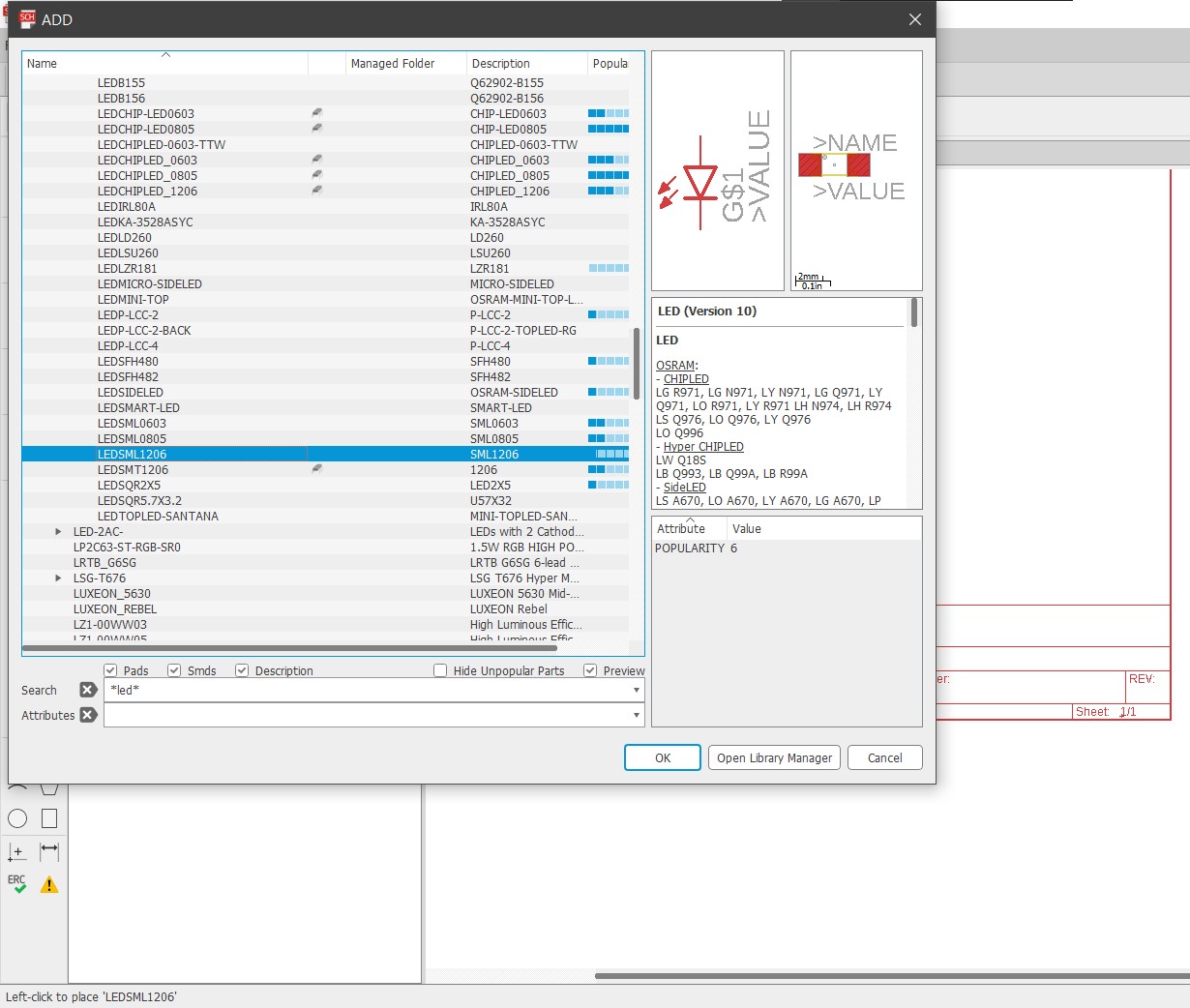The width and height of the screenshot is (1190, 1008).
Task: Expand the LSG-T676 tree item
Action: click(58, 578)
